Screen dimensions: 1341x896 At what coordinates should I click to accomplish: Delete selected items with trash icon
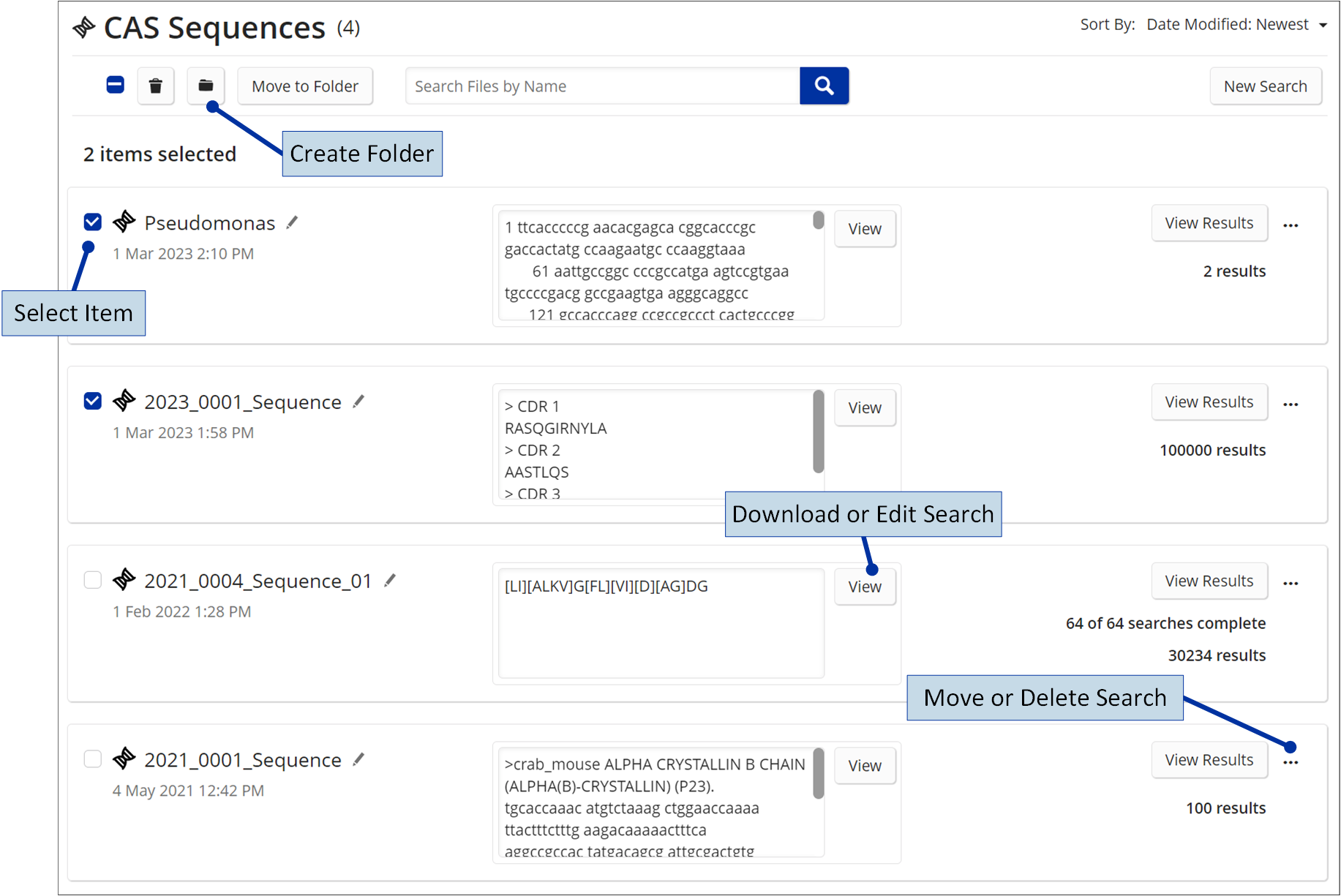(156, 86)
